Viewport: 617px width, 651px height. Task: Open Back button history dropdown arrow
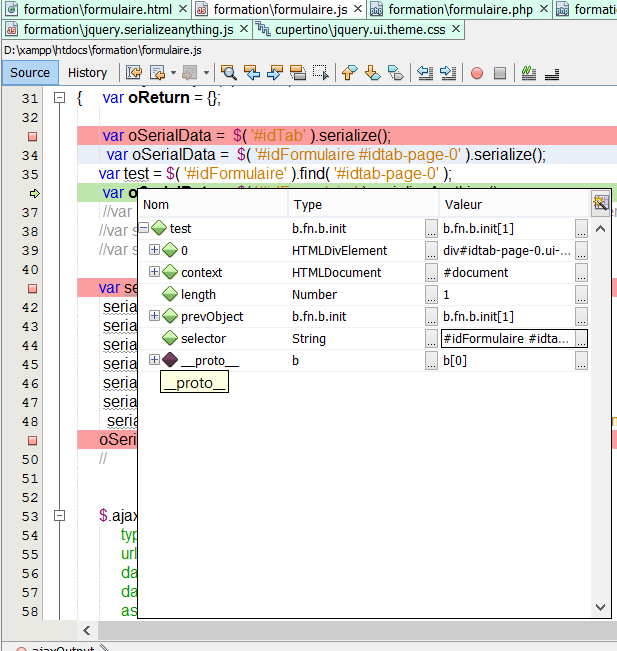(x=173, y=73)
